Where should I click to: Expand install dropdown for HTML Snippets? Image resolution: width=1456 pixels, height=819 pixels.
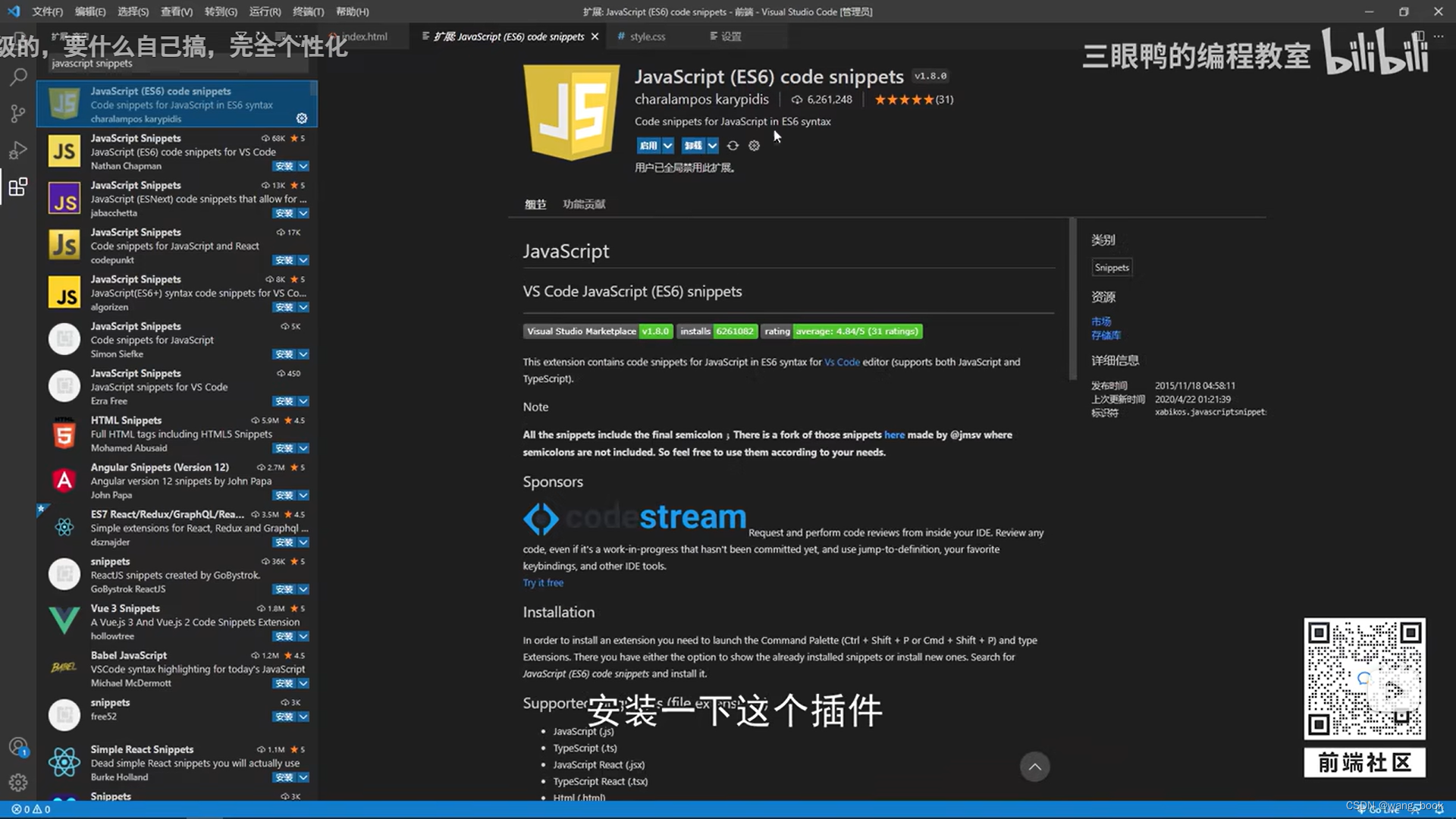click(x=303, y=448)
